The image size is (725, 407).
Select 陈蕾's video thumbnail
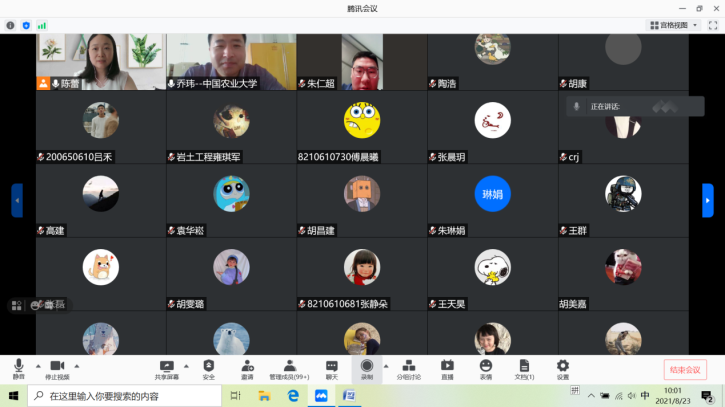click(100, 62)
